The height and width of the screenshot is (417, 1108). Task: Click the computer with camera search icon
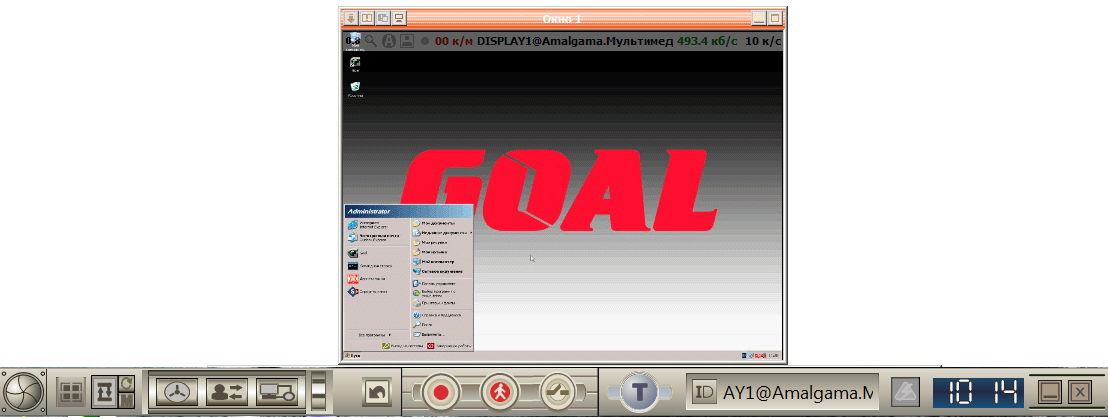tap(278, 392)
